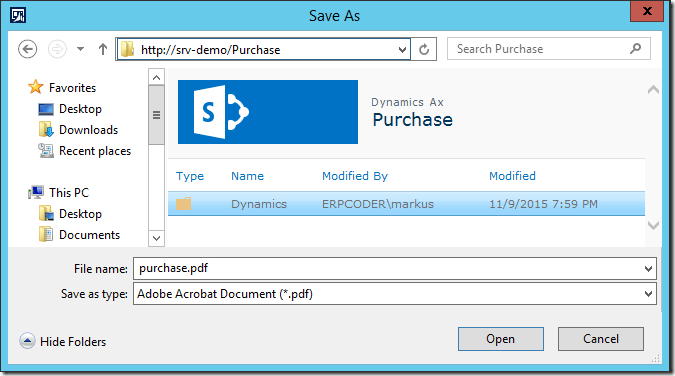The height and width of the screenshot is (376, 675).
Task: Close the Save As dialog
Action: coord(647,11)
